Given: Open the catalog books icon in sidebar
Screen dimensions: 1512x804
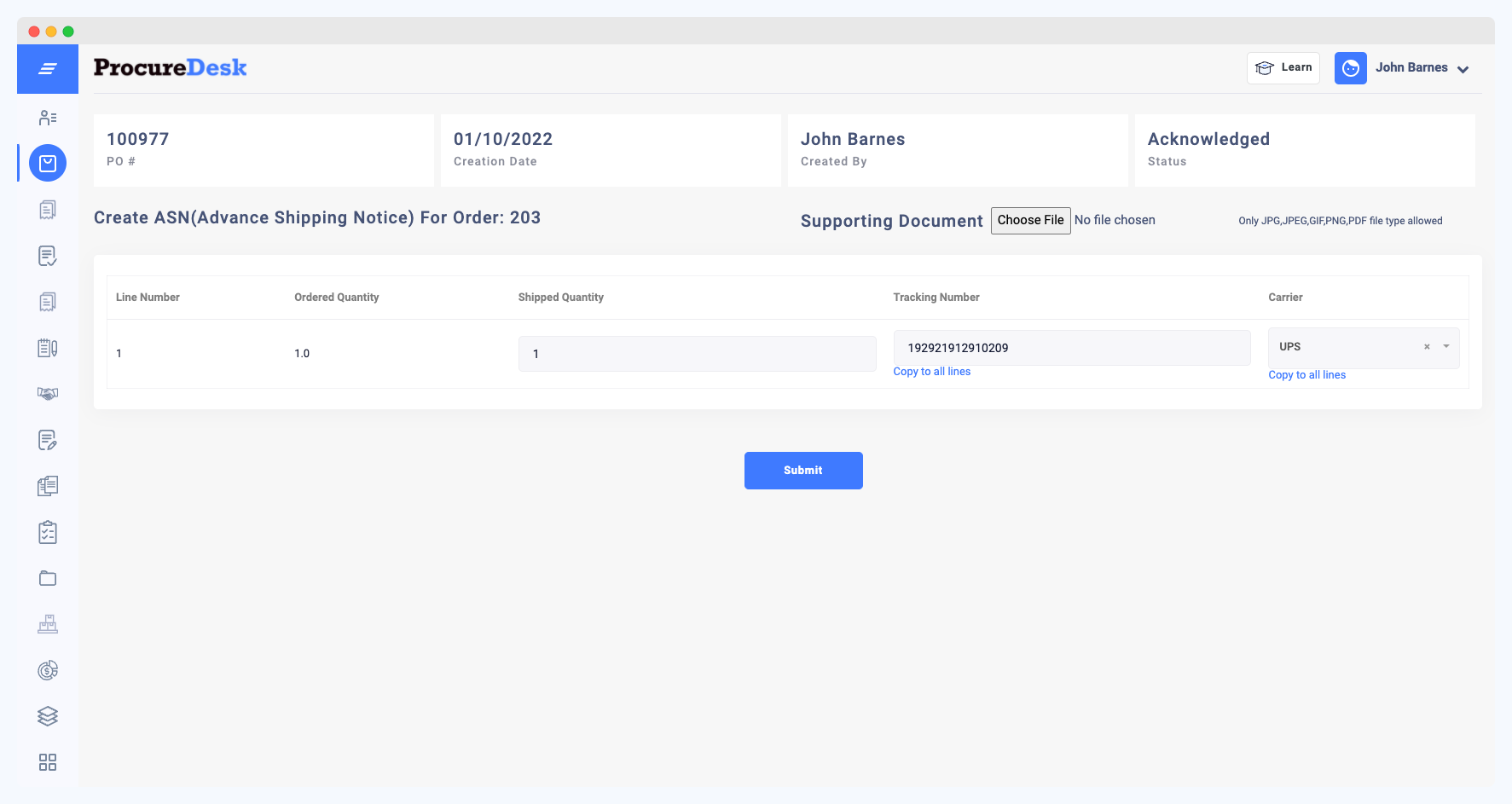Looking at the screenshot, I should (x=47, y=485).
